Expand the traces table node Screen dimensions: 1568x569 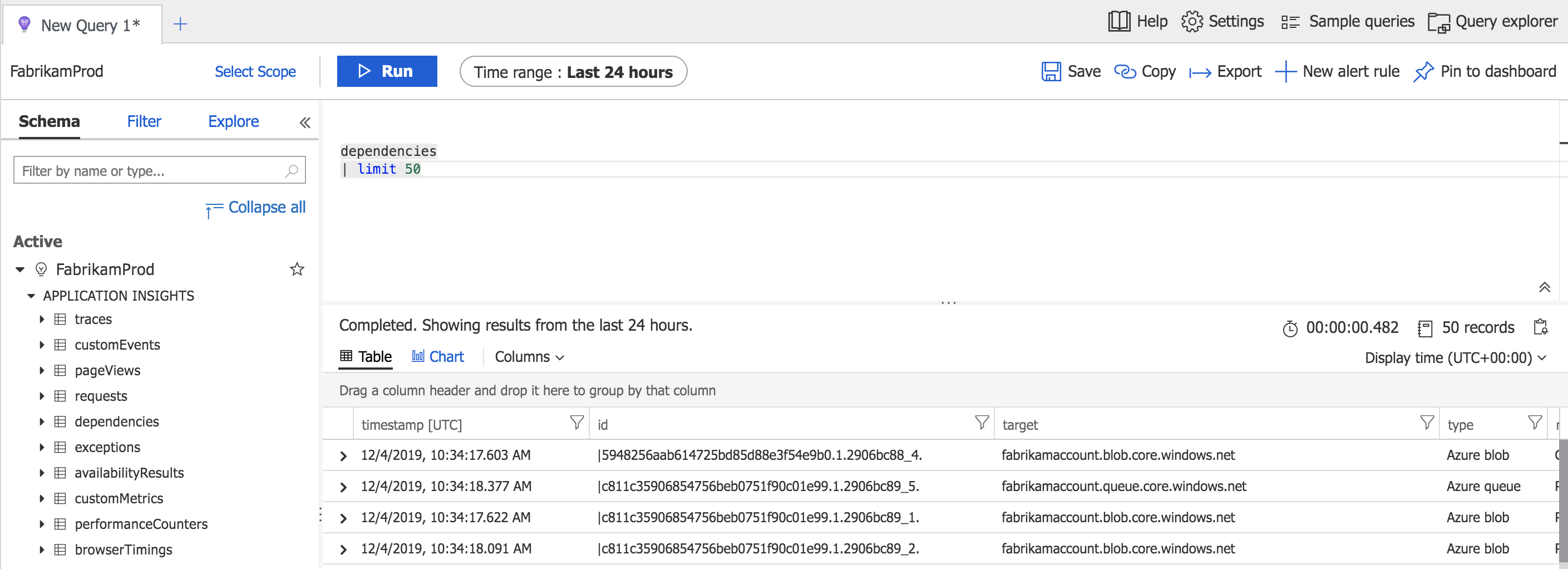pyautogui.click(x=41, y=319)
